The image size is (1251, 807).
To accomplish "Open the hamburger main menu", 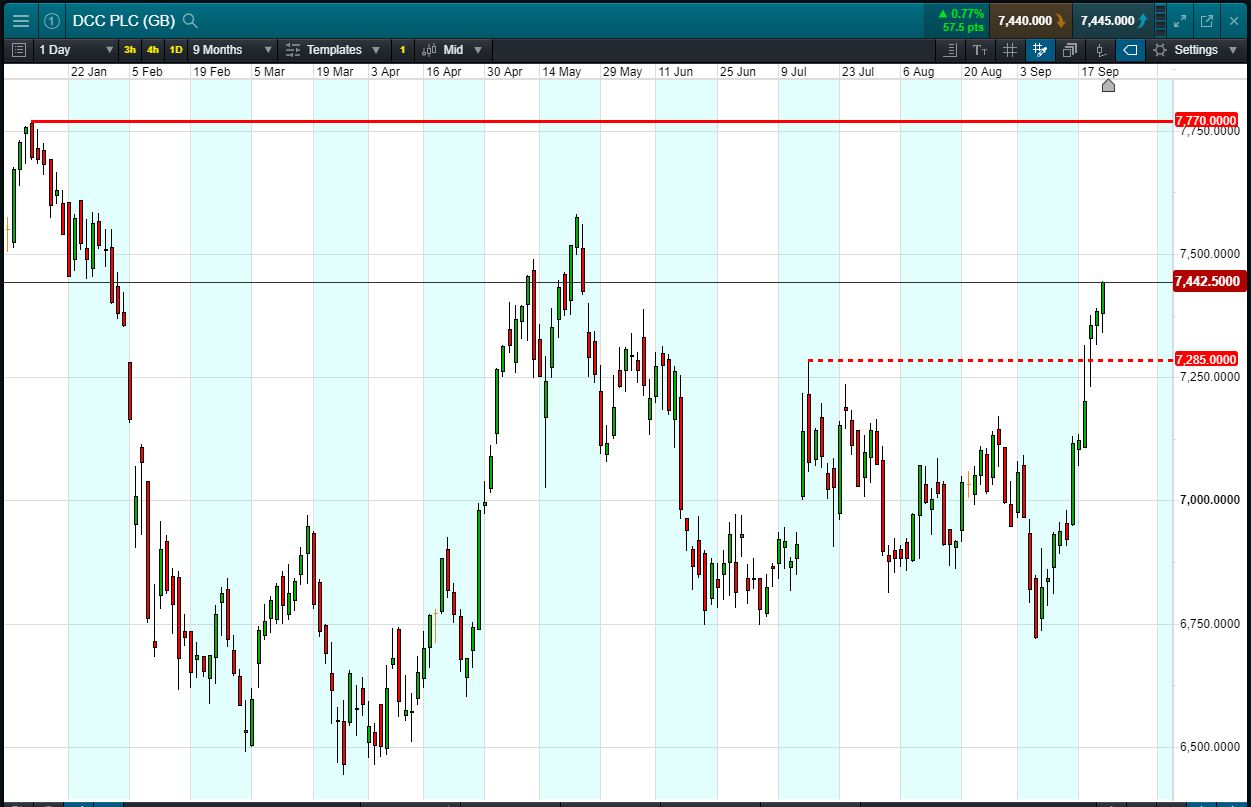I will [x=20, y=20].
